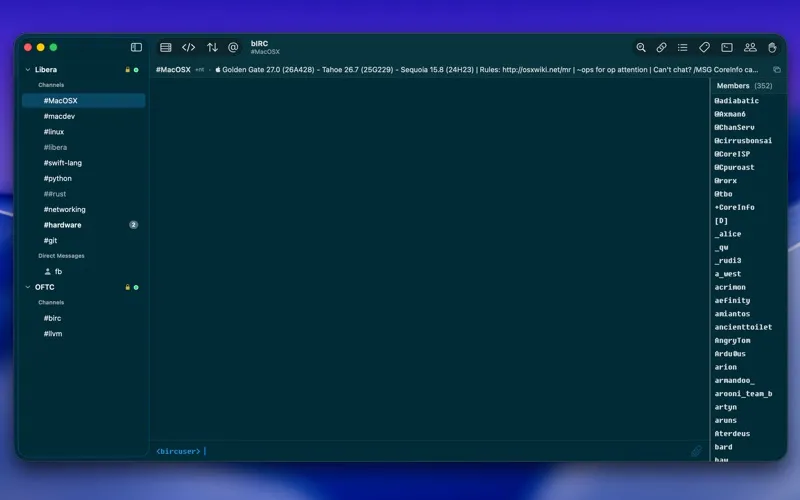Click the person icon beside fb
Screen dimensions: 800x500
pyautogui.click(x=47, y=271)
